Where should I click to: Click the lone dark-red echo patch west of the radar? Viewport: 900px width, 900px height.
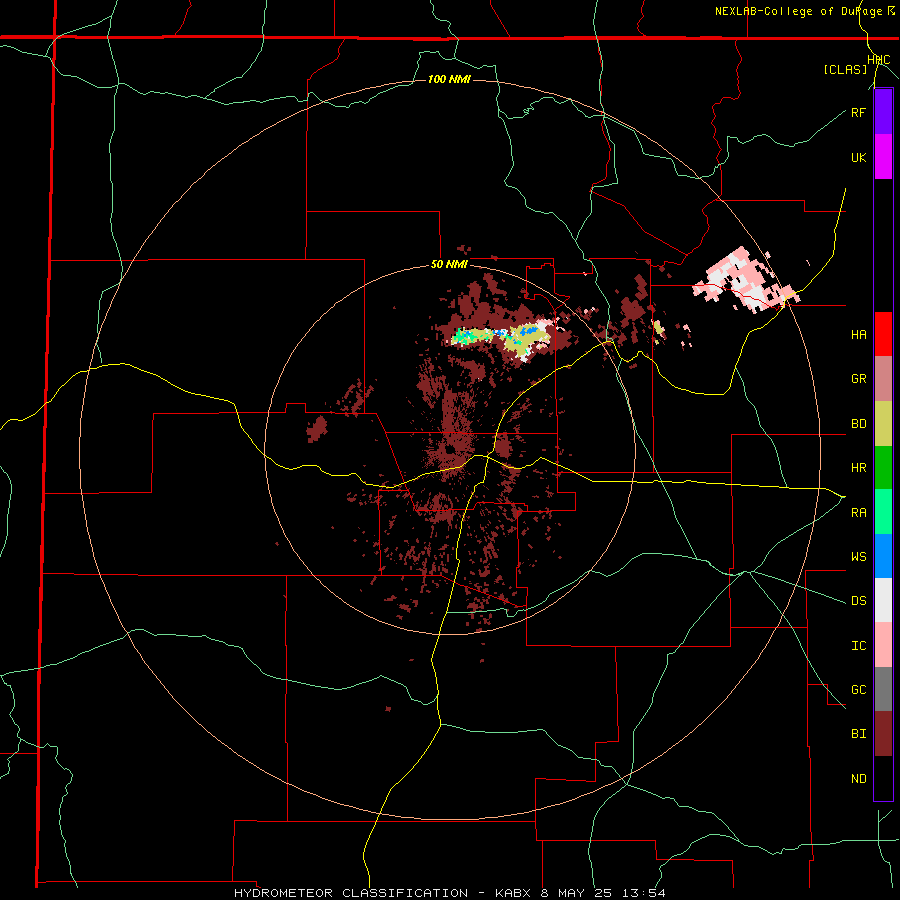click(317, 428)
